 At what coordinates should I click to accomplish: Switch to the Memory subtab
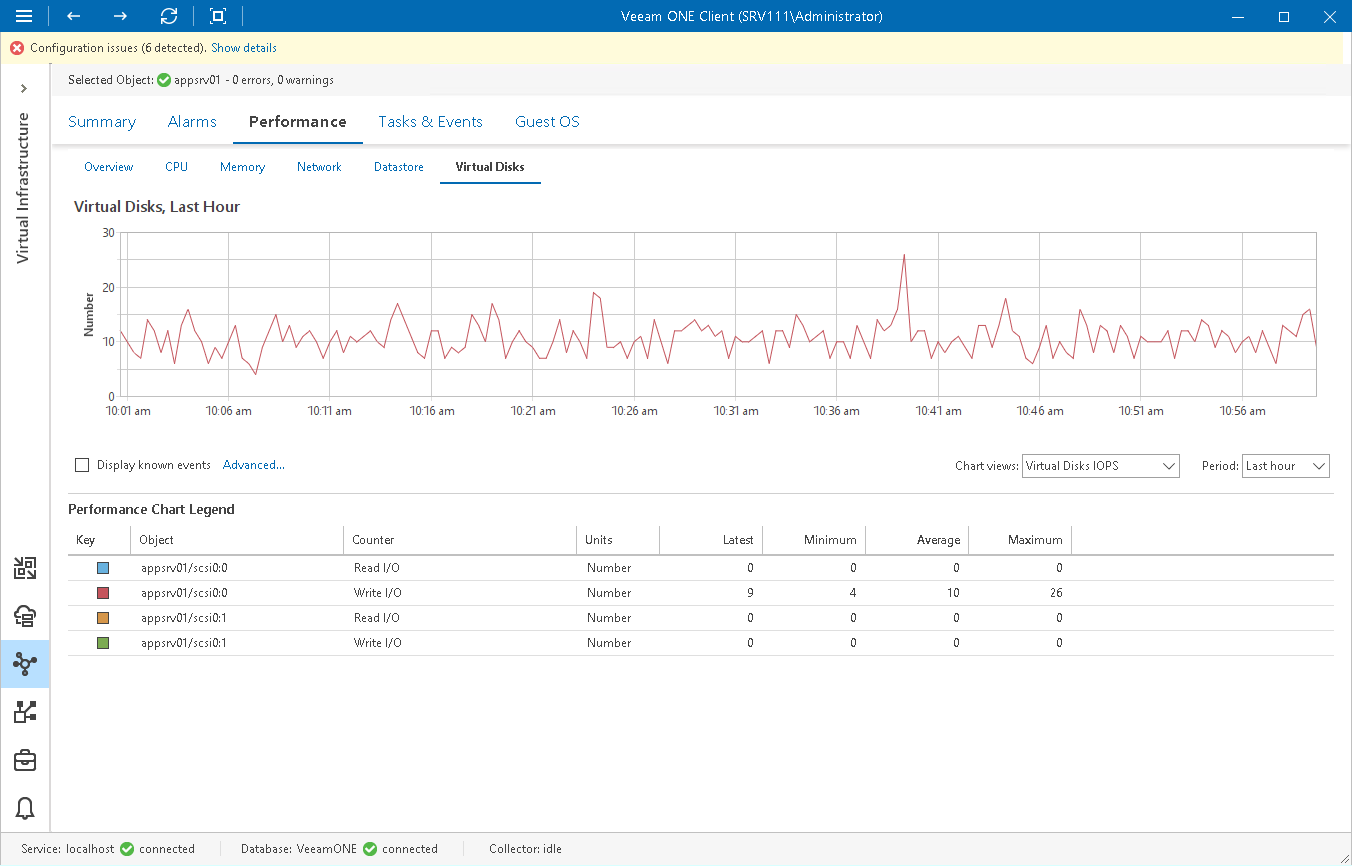coord(242,167)
